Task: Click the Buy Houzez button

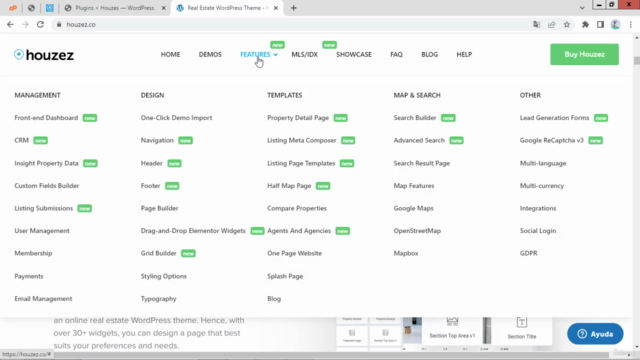Action: 584,54
